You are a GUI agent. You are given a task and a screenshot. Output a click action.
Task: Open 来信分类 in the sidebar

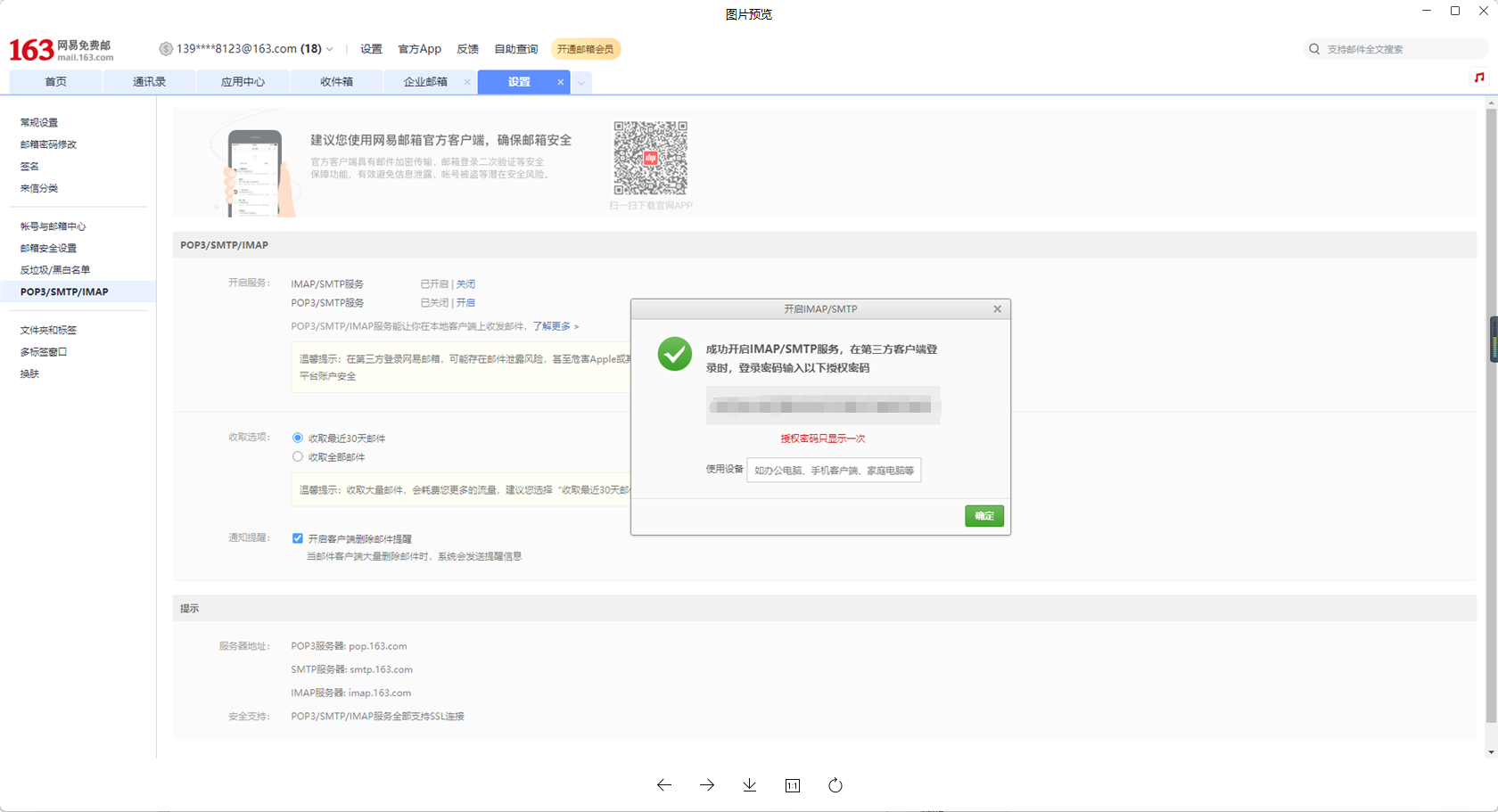39,188
